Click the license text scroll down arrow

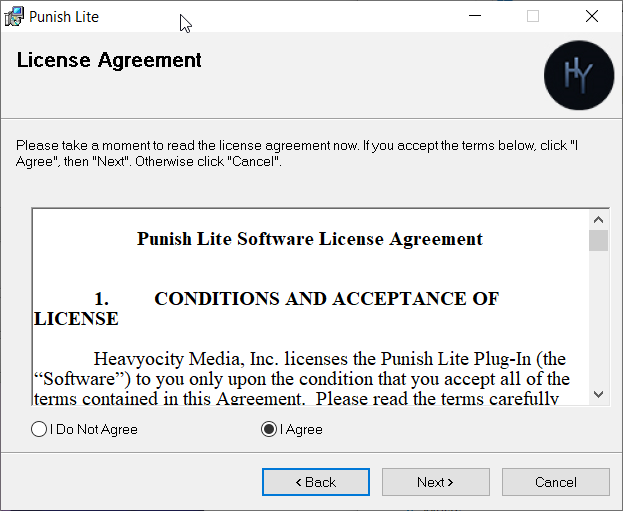[598, 394]
